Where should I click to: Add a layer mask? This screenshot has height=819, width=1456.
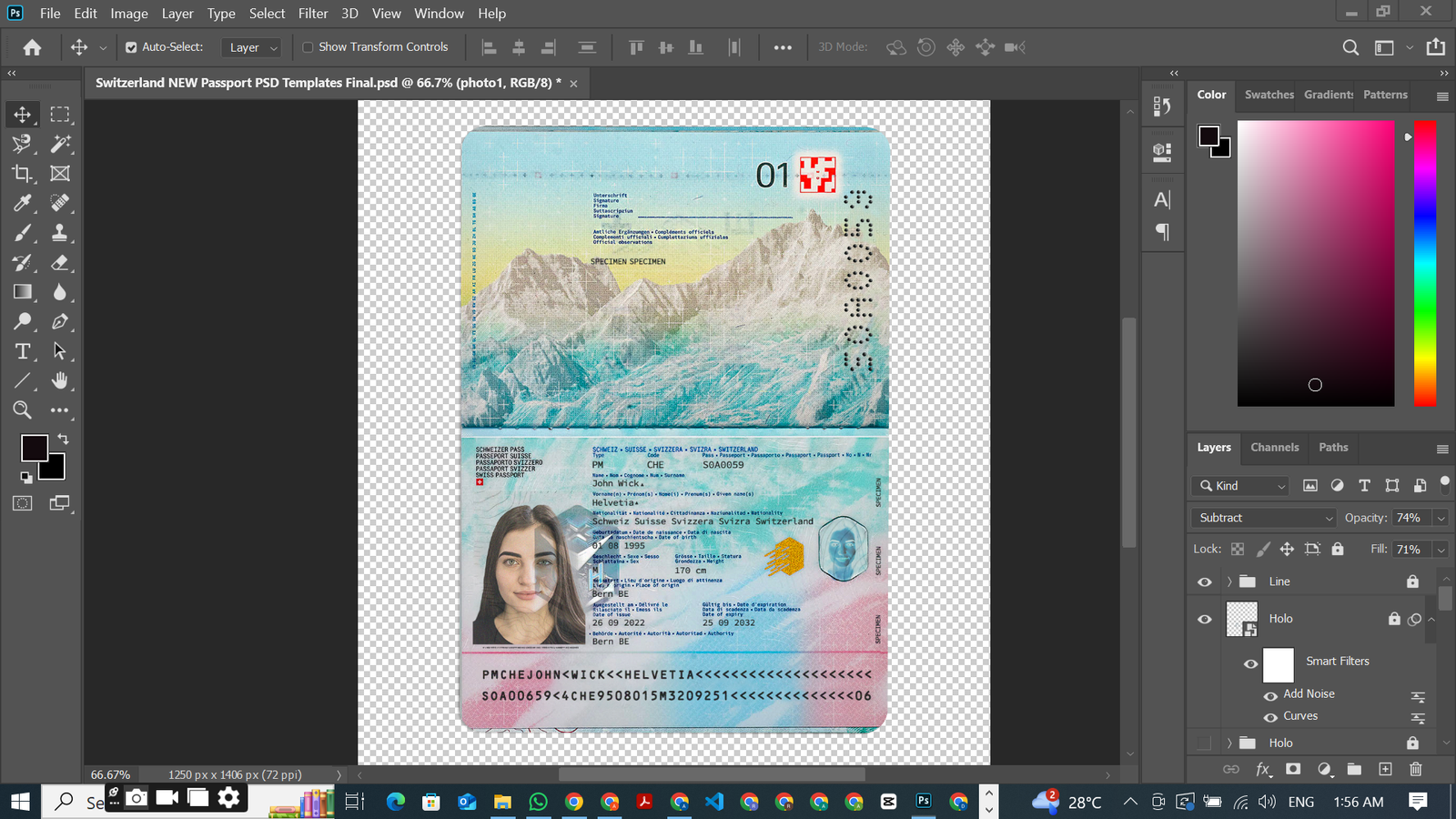click(1293, 769)
